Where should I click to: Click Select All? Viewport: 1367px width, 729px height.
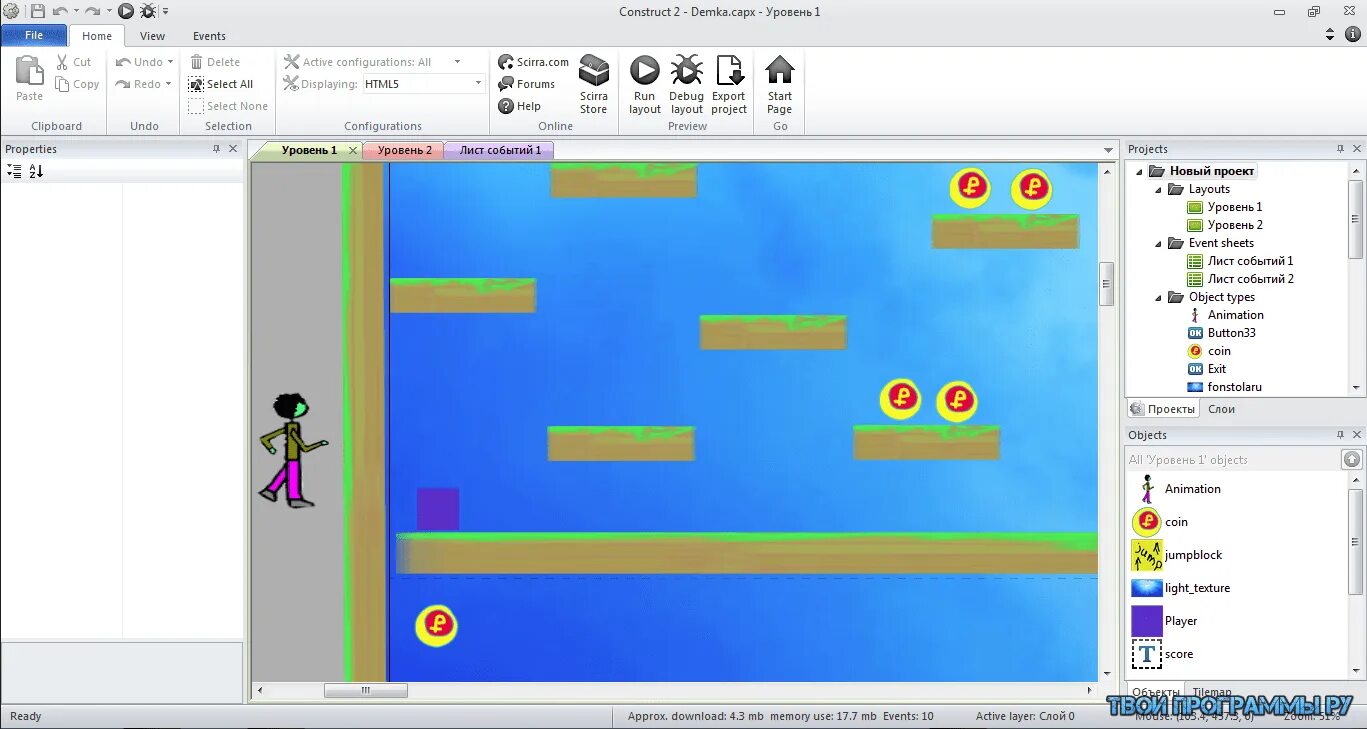click(221, 84)
